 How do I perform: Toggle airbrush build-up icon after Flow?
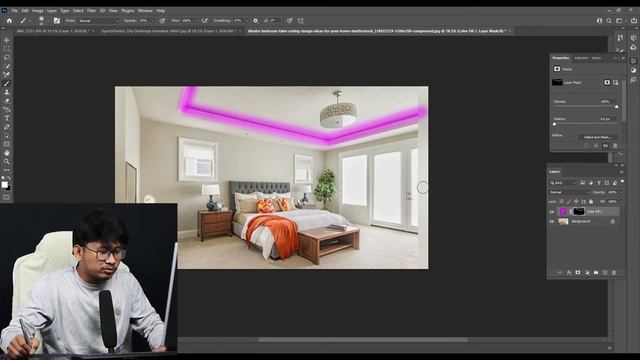204,20
